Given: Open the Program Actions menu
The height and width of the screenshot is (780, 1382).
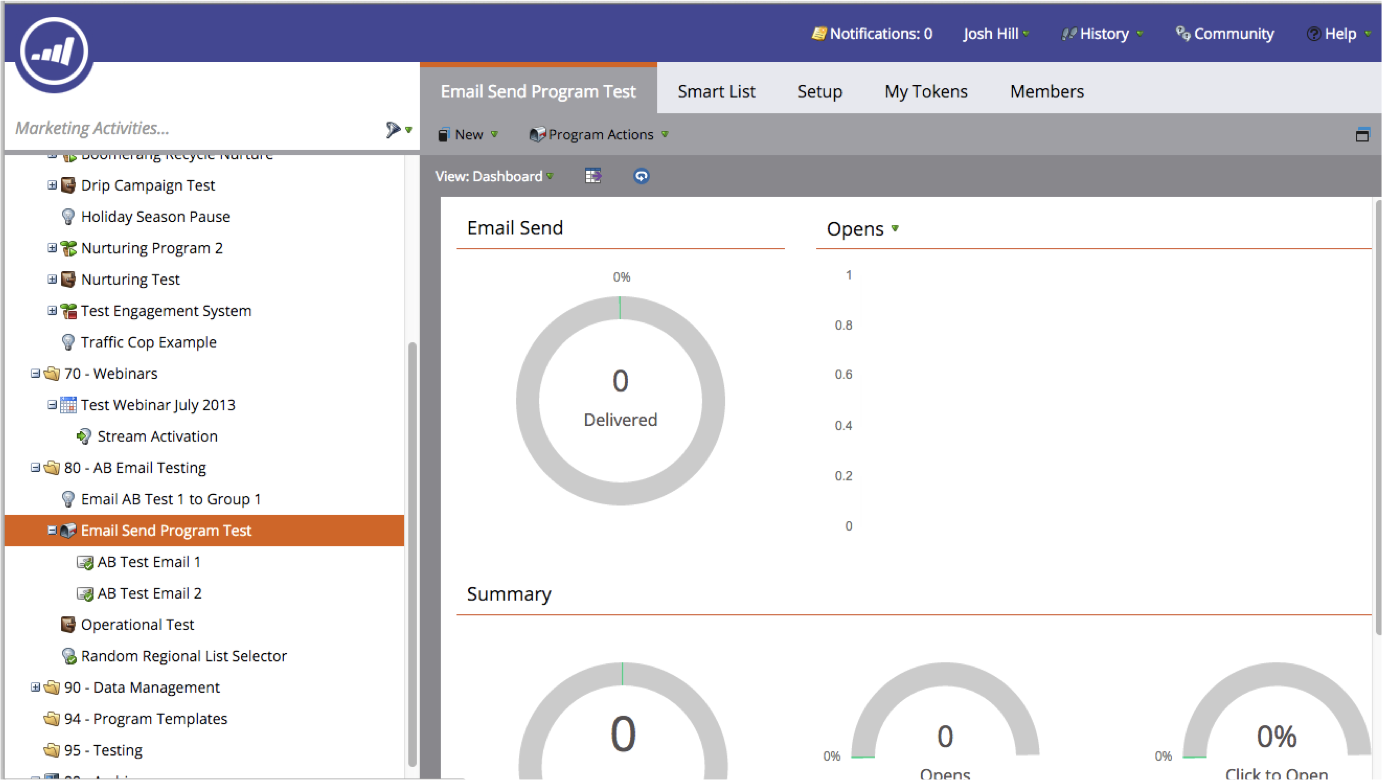Looking at the screenshot, I should pos(599,135).
